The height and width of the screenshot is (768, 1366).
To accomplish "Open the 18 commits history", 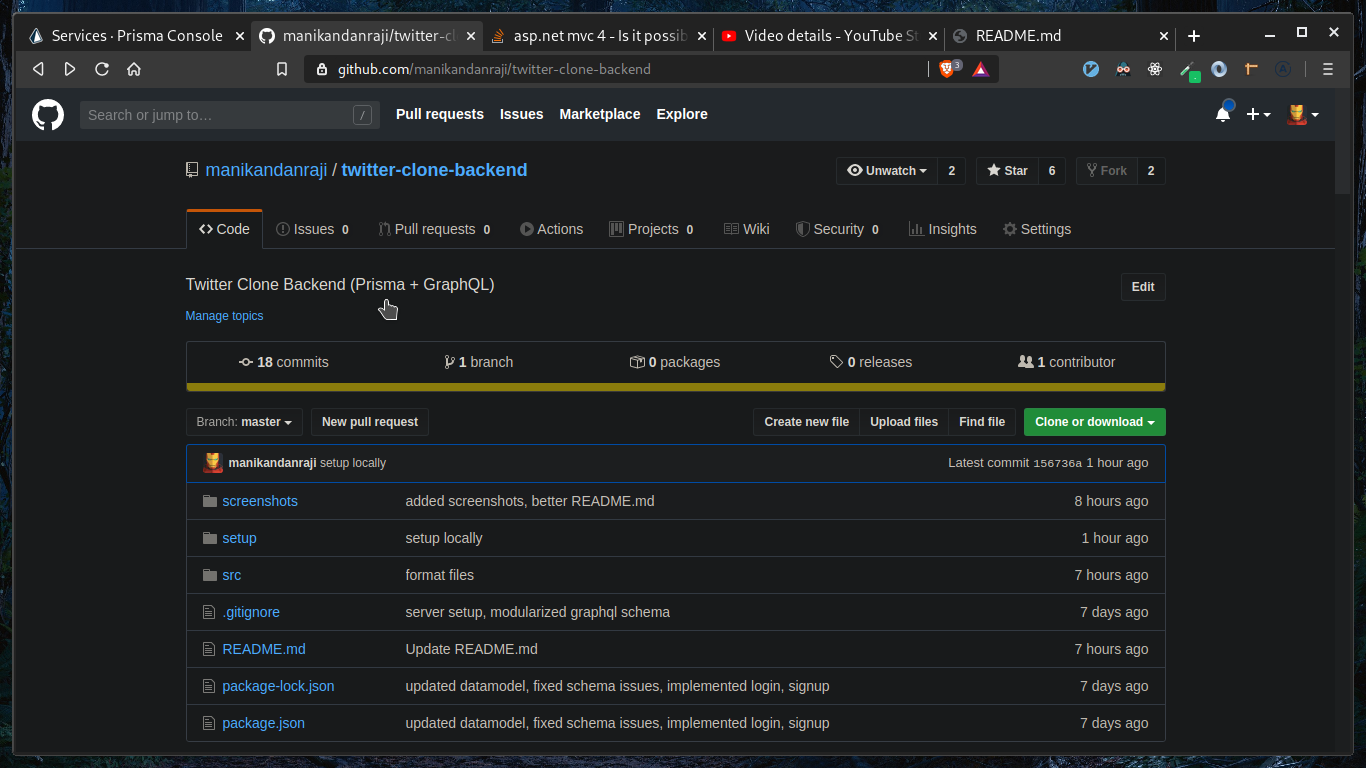I will (284, 362).
